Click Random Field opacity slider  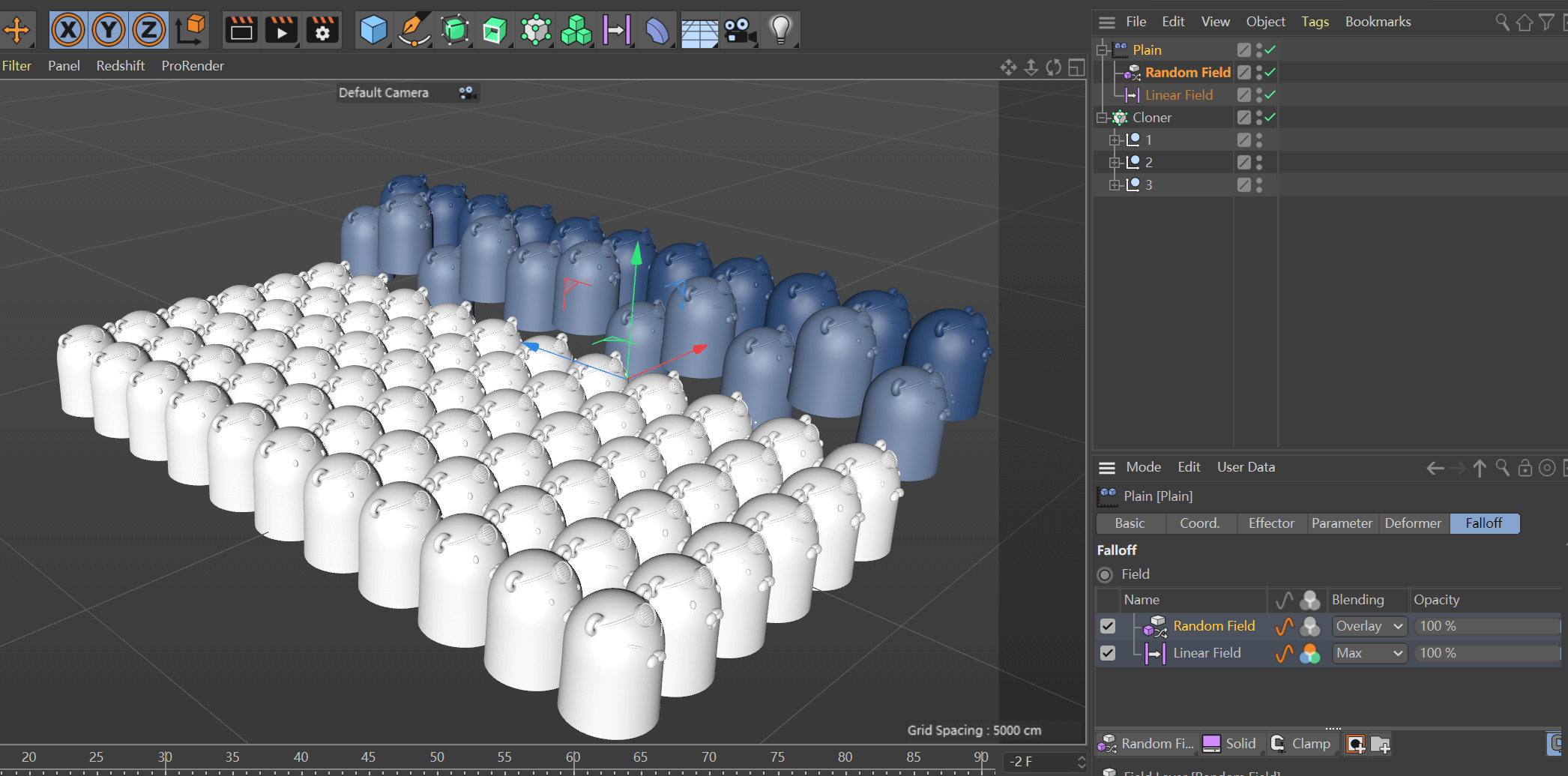[x=1488, y=626]
